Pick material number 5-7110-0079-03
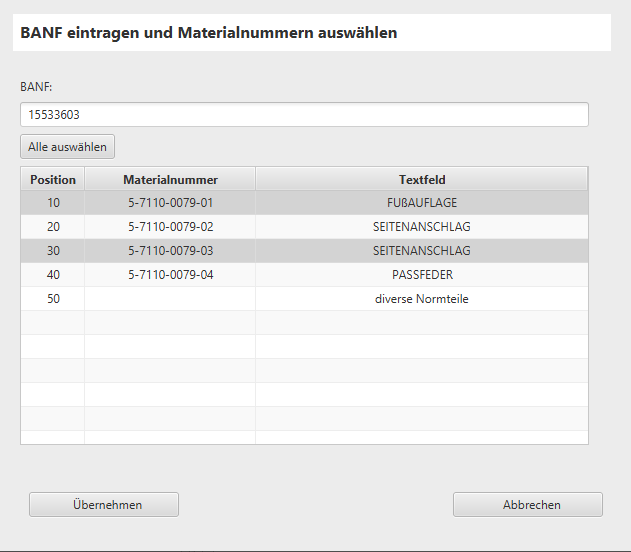The image size is (631, 552). point(170,251)
